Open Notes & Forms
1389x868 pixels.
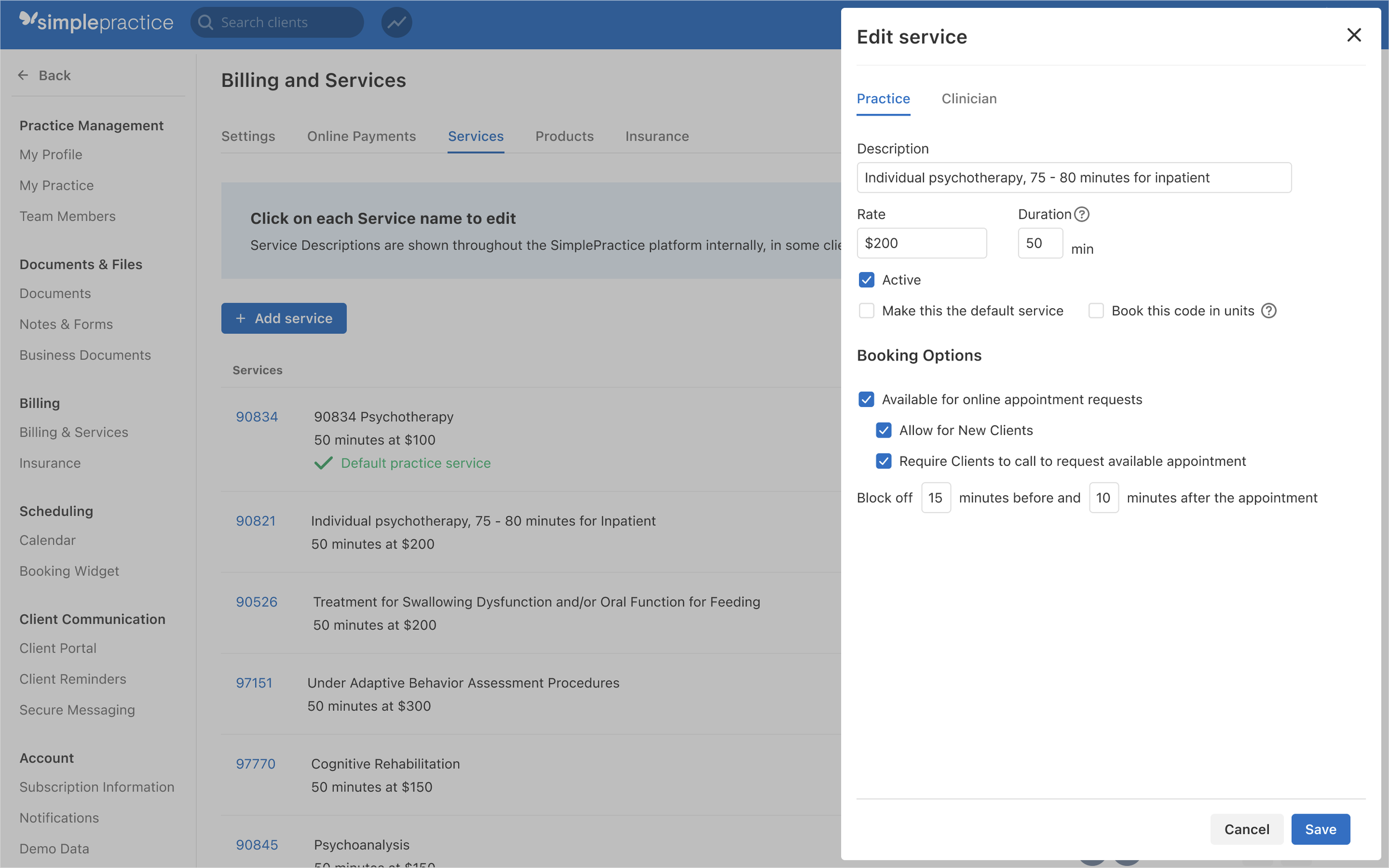coord(66,324)
